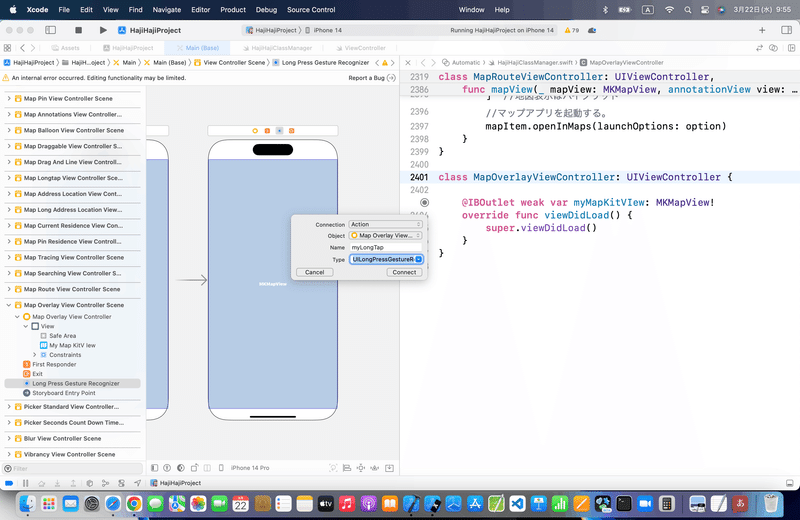Switch to the HajiHajiClassManager tab
The width and height of the screenshot is (800, 520).
click(277, 48)
